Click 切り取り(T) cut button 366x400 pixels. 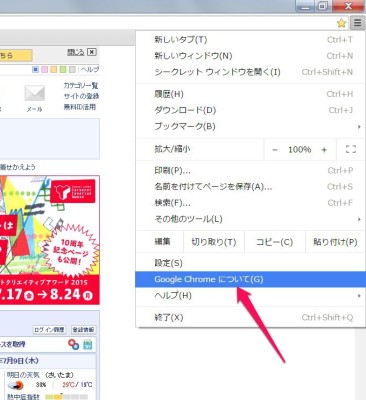(x=214, y=242)
